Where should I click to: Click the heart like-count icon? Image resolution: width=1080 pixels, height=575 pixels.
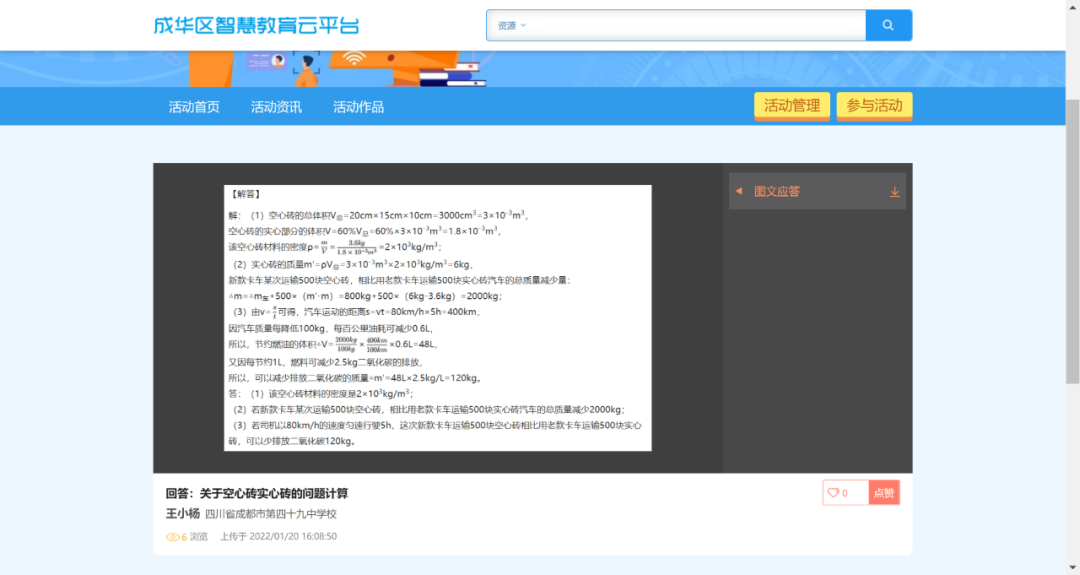tap(833, 493)
